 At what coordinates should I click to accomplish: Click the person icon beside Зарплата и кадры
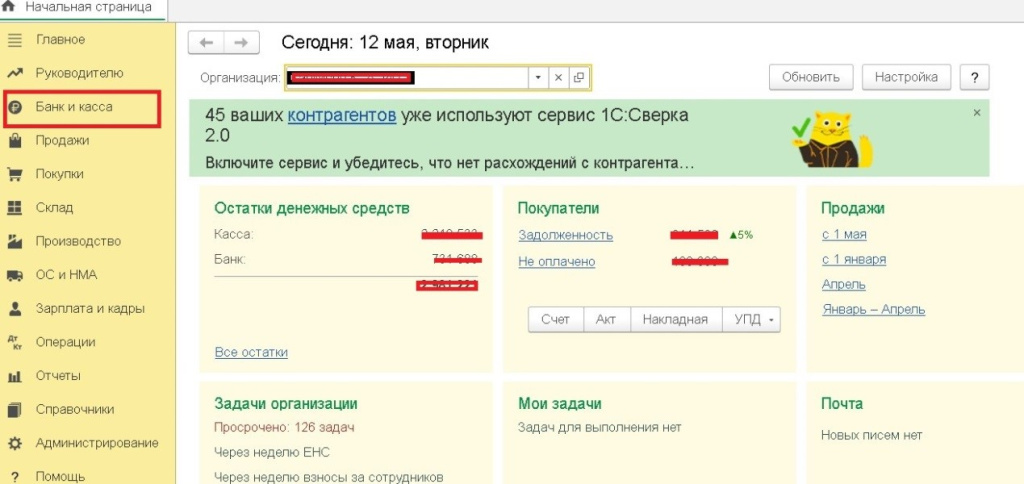14,309
